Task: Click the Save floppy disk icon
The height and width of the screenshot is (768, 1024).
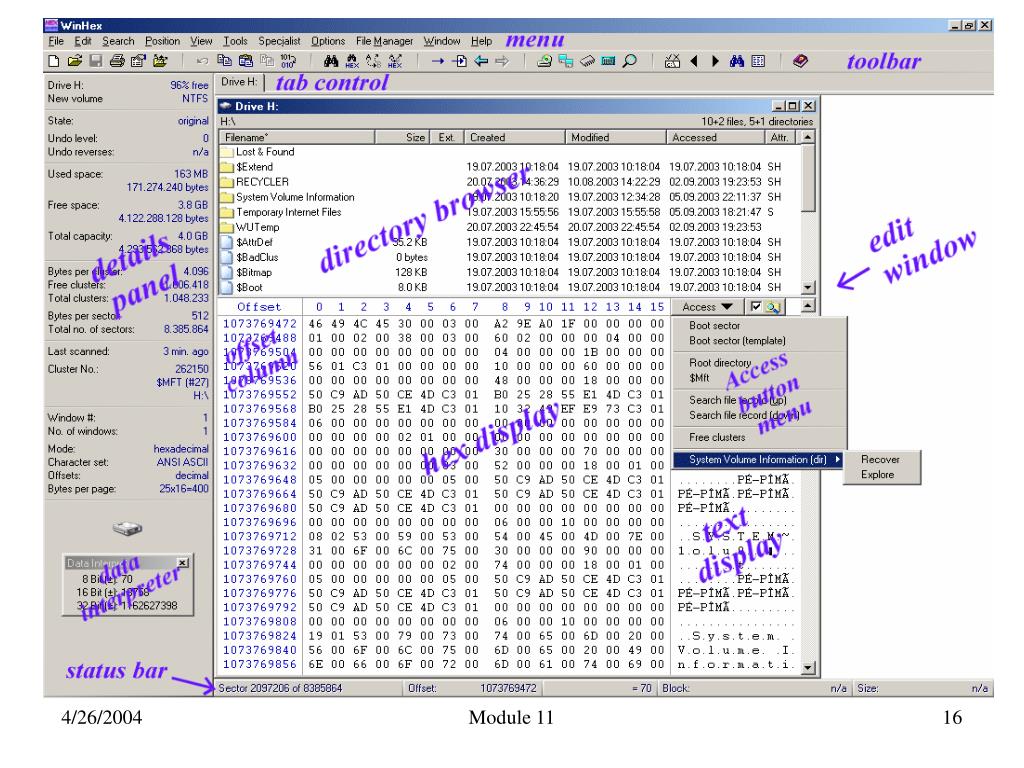Action: pos(96,61)
